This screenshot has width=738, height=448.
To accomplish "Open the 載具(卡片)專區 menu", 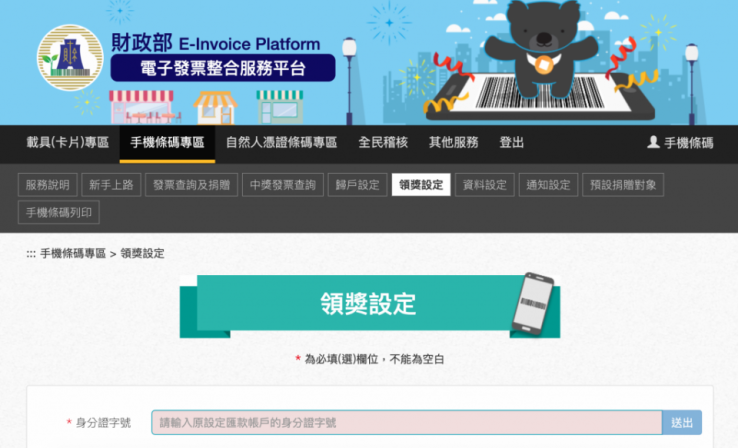I will 67,143.
